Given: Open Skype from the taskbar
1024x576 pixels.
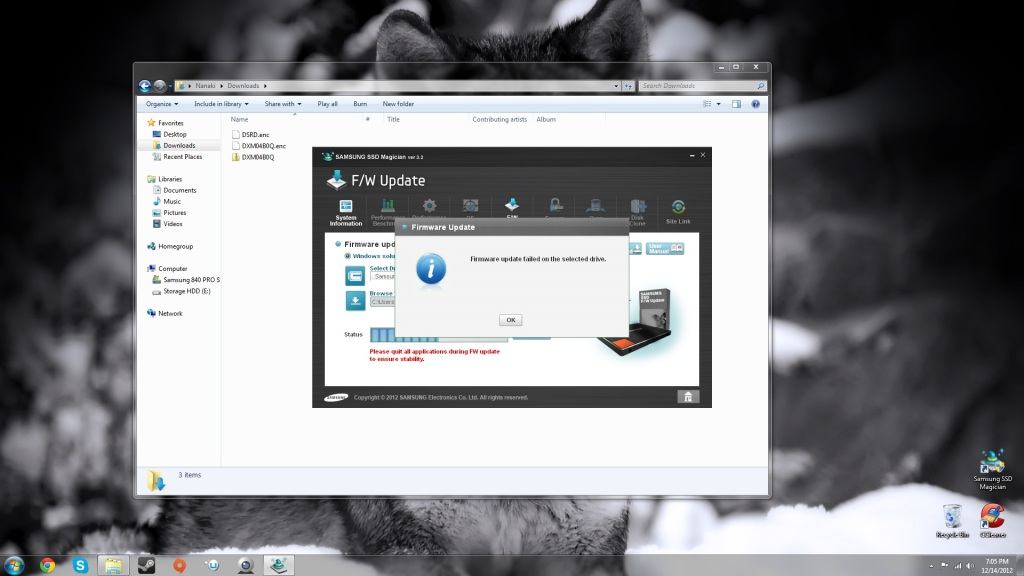Looking at the screenshot, I should point(80,565).
